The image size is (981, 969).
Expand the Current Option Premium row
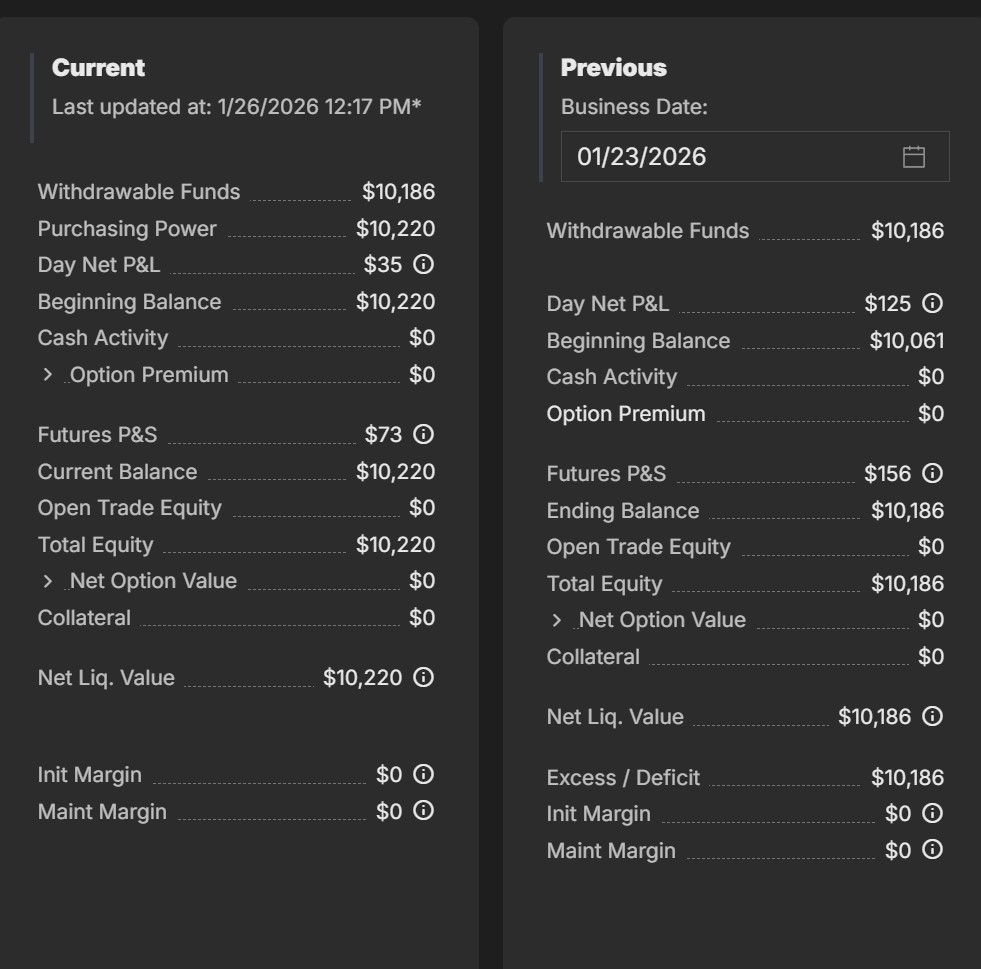(47, 375)
